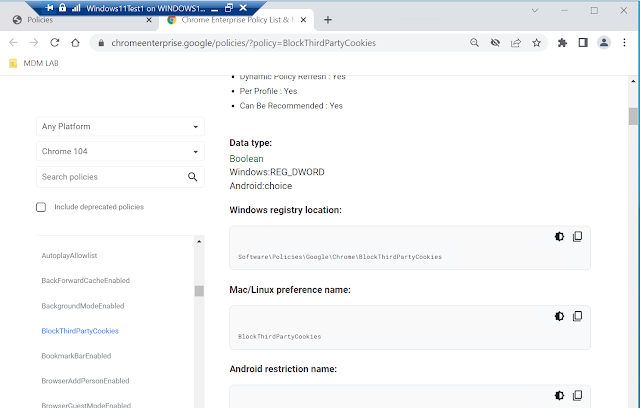Open the Chrome 104 version dropdown
Screen dimensions: 640x408
coord(120,151)
